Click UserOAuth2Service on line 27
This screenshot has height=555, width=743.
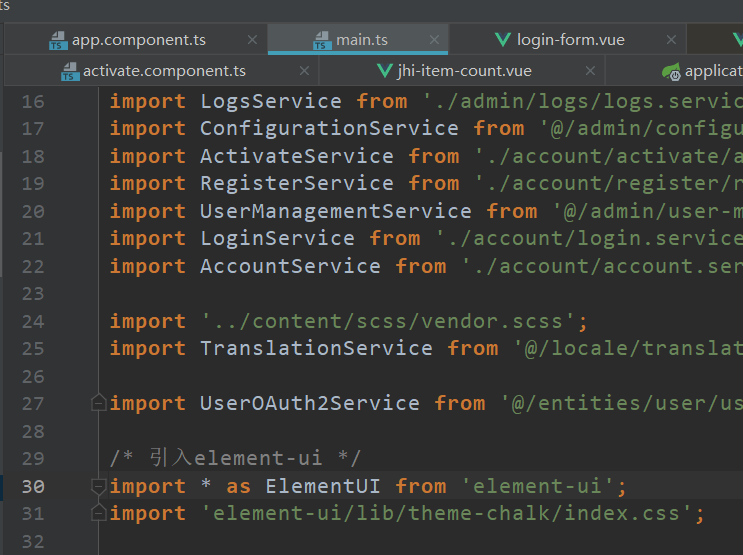pyautogui.click(x=309, y=403)
